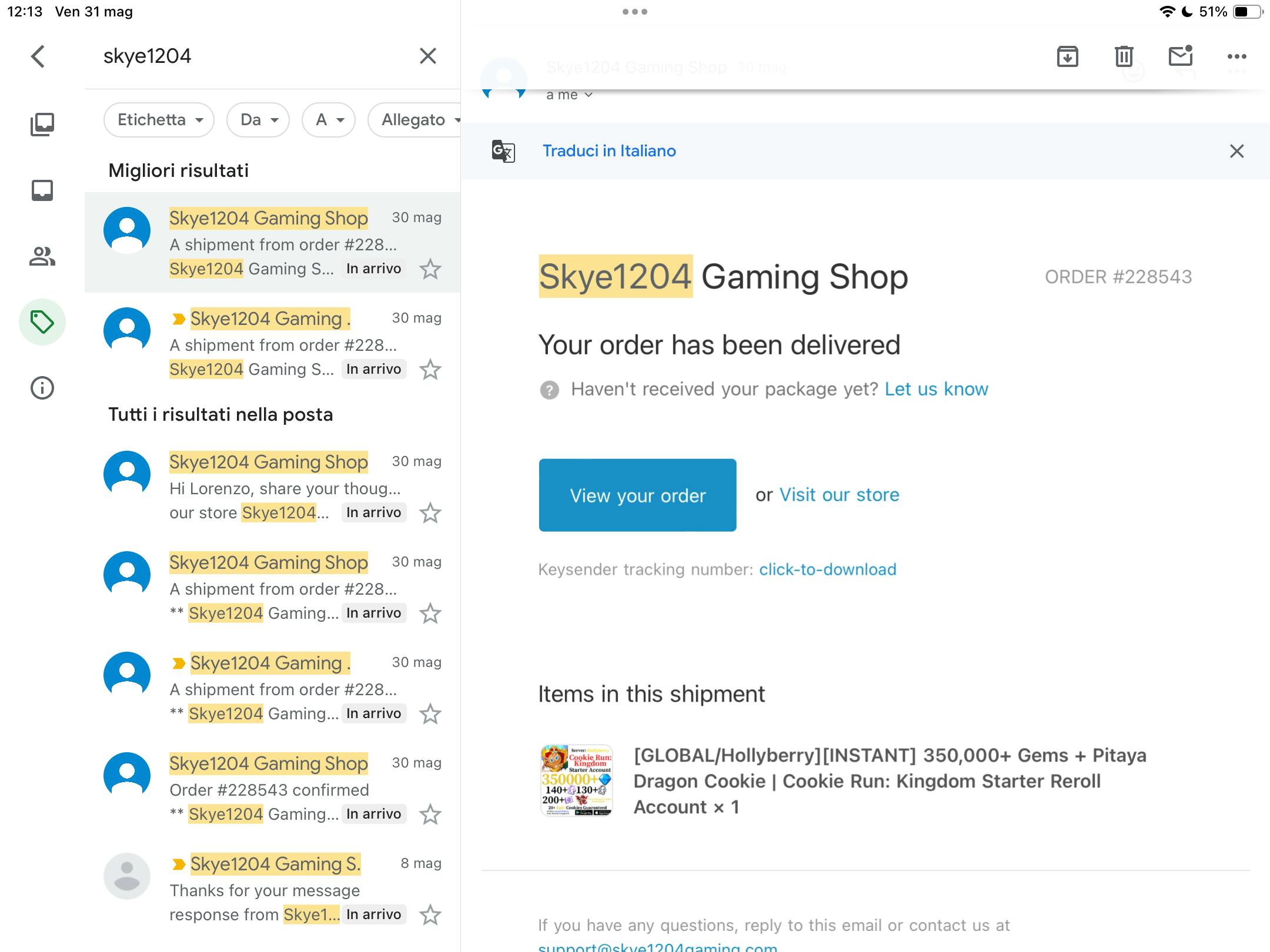
Task: Select the green labels tag icon
Action: [x=42, y=322]
